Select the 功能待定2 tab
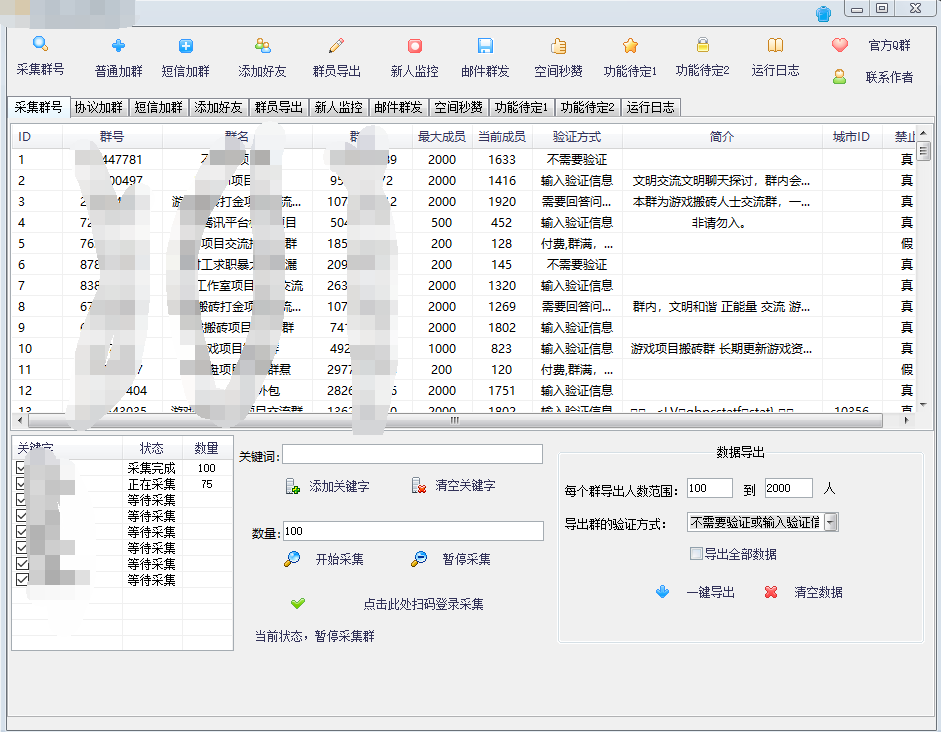 [x=588, y=107]
